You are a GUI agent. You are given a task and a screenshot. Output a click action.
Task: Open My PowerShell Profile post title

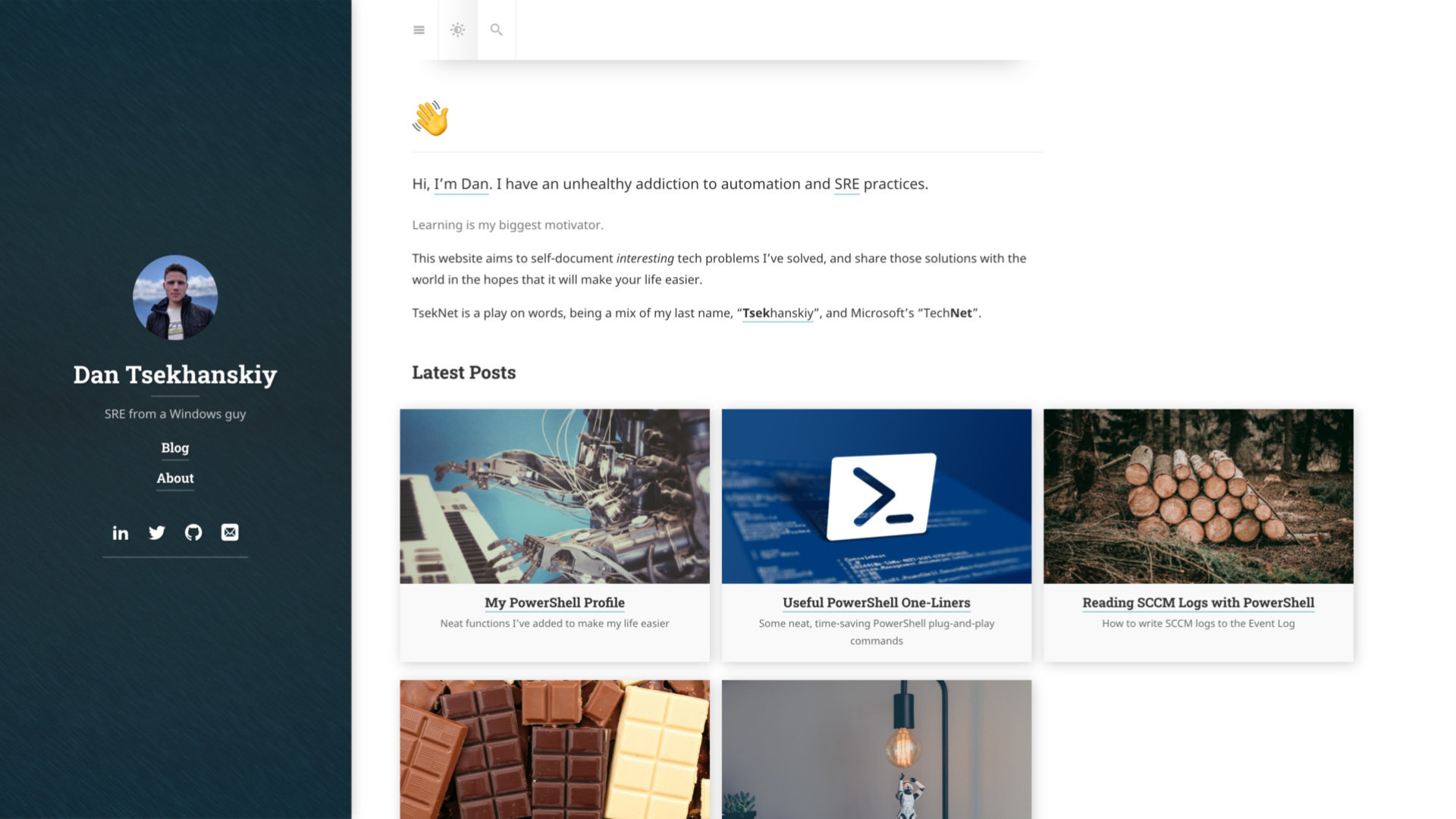(554, 603)
